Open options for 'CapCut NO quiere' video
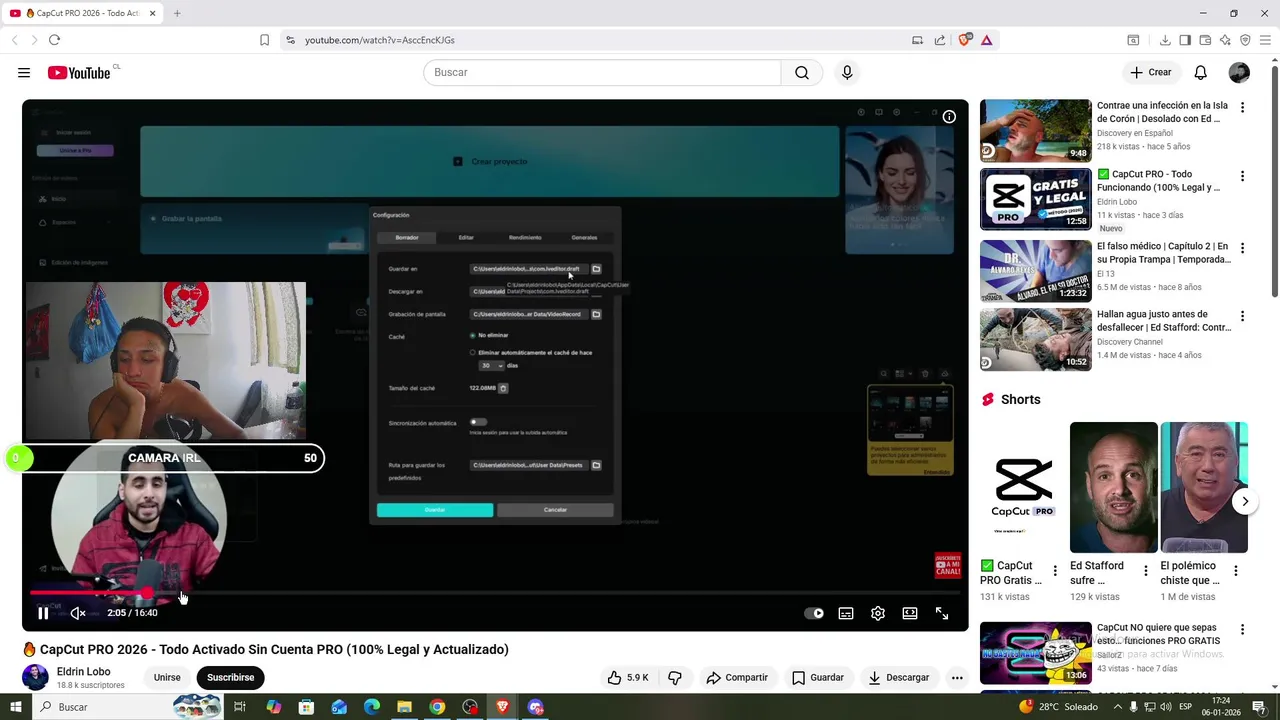The image size is (1280, 720). (1242, 630)
